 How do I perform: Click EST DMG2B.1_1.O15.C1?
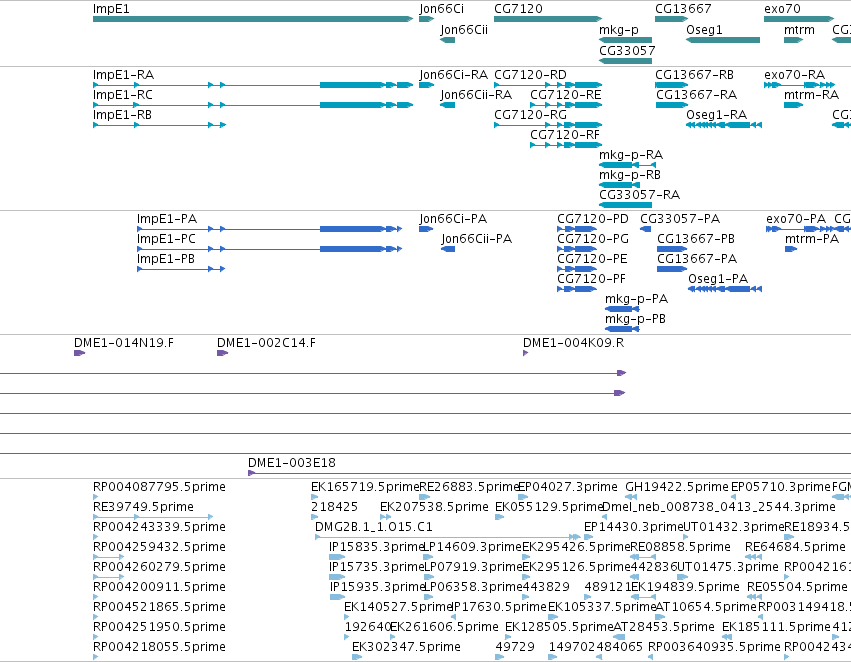coord(448,537)
